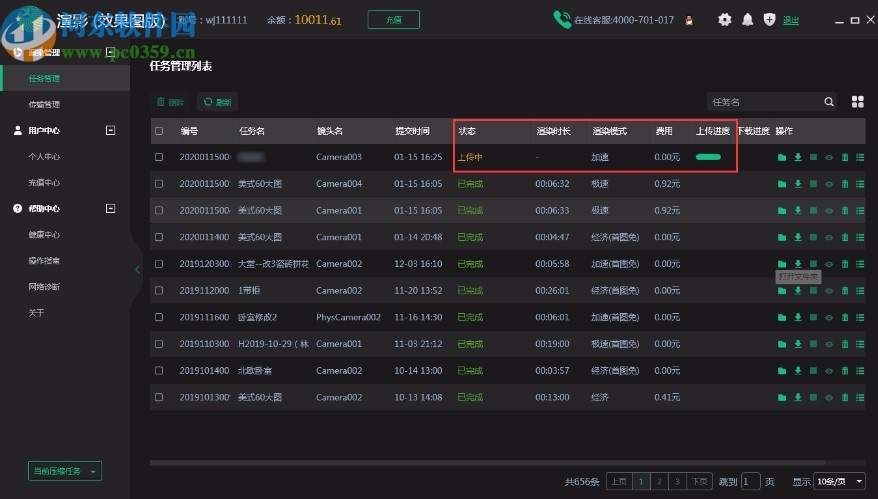Delete the Camera004 task with trash icon

pyautogui.click(x=844, y=184)
